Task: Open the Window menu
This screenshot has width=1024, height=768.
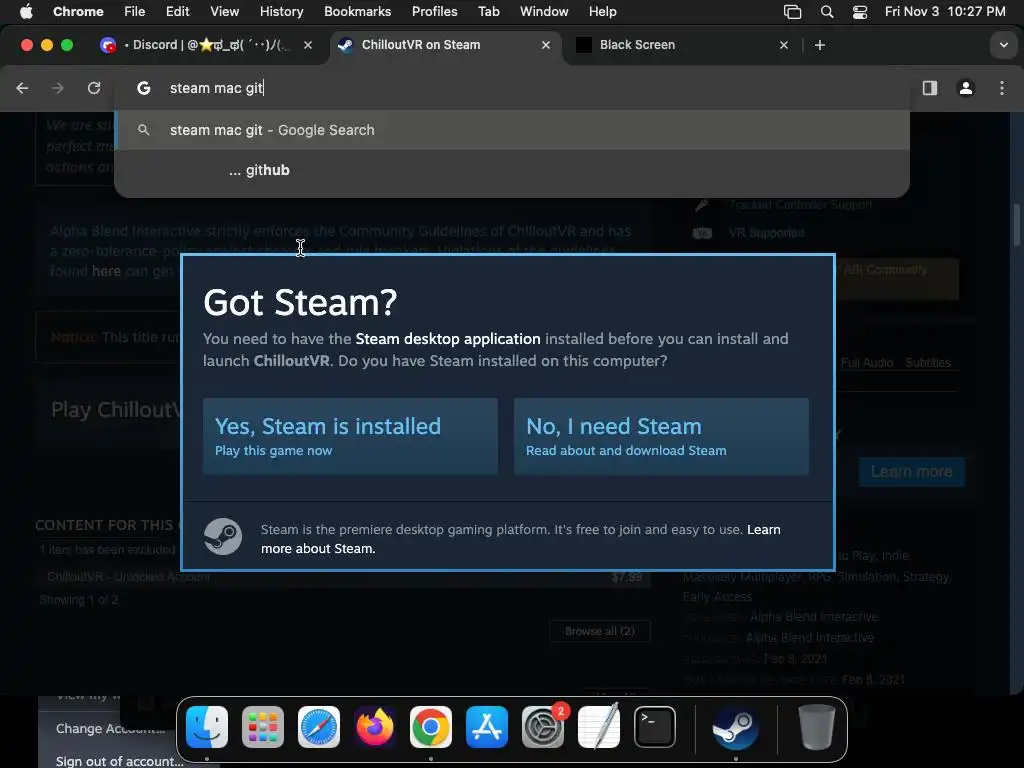Action: coord(544,11)
